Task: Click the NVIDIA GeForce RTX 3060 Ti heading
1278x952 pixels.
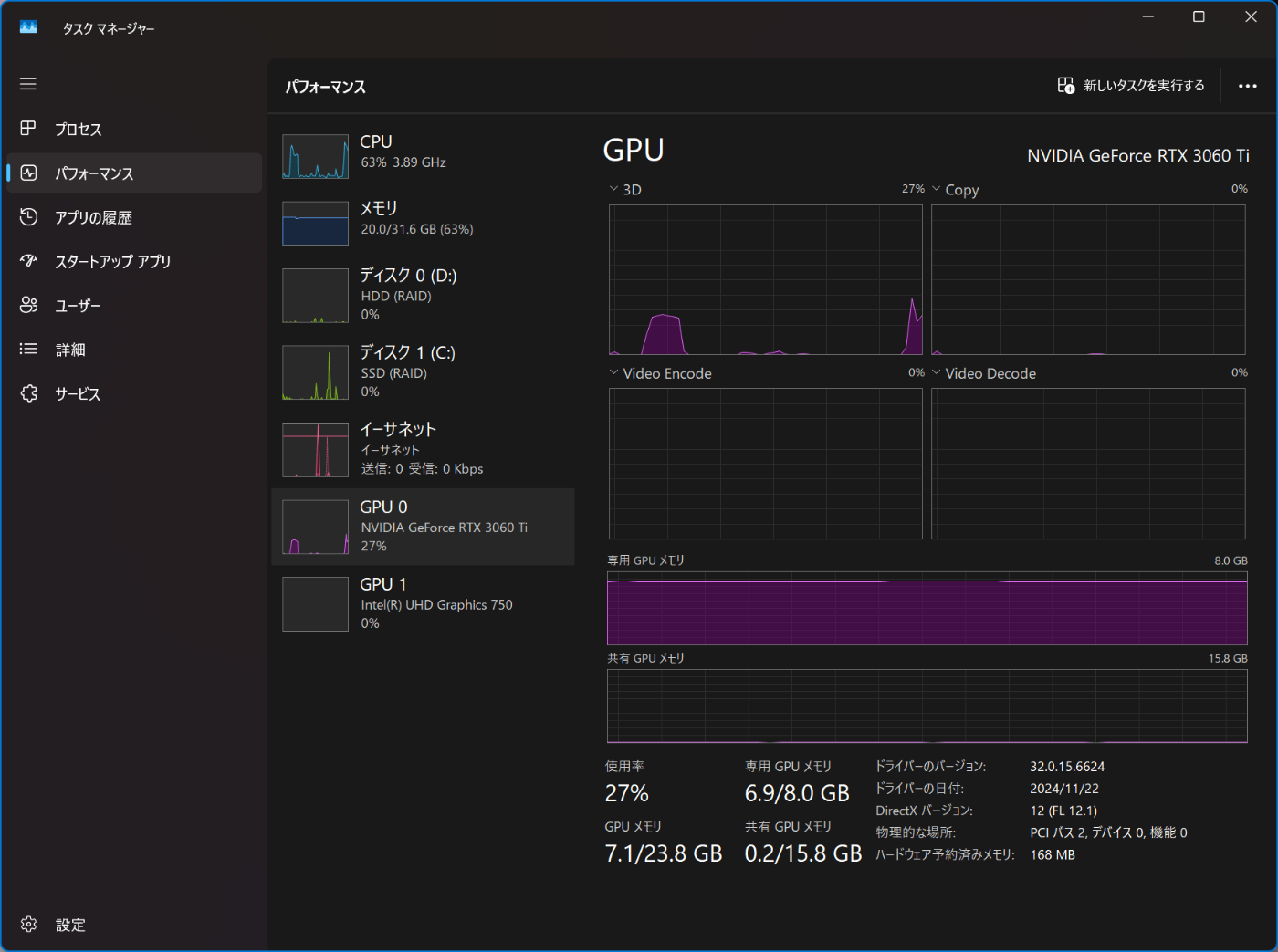Action: [1138, 156]
